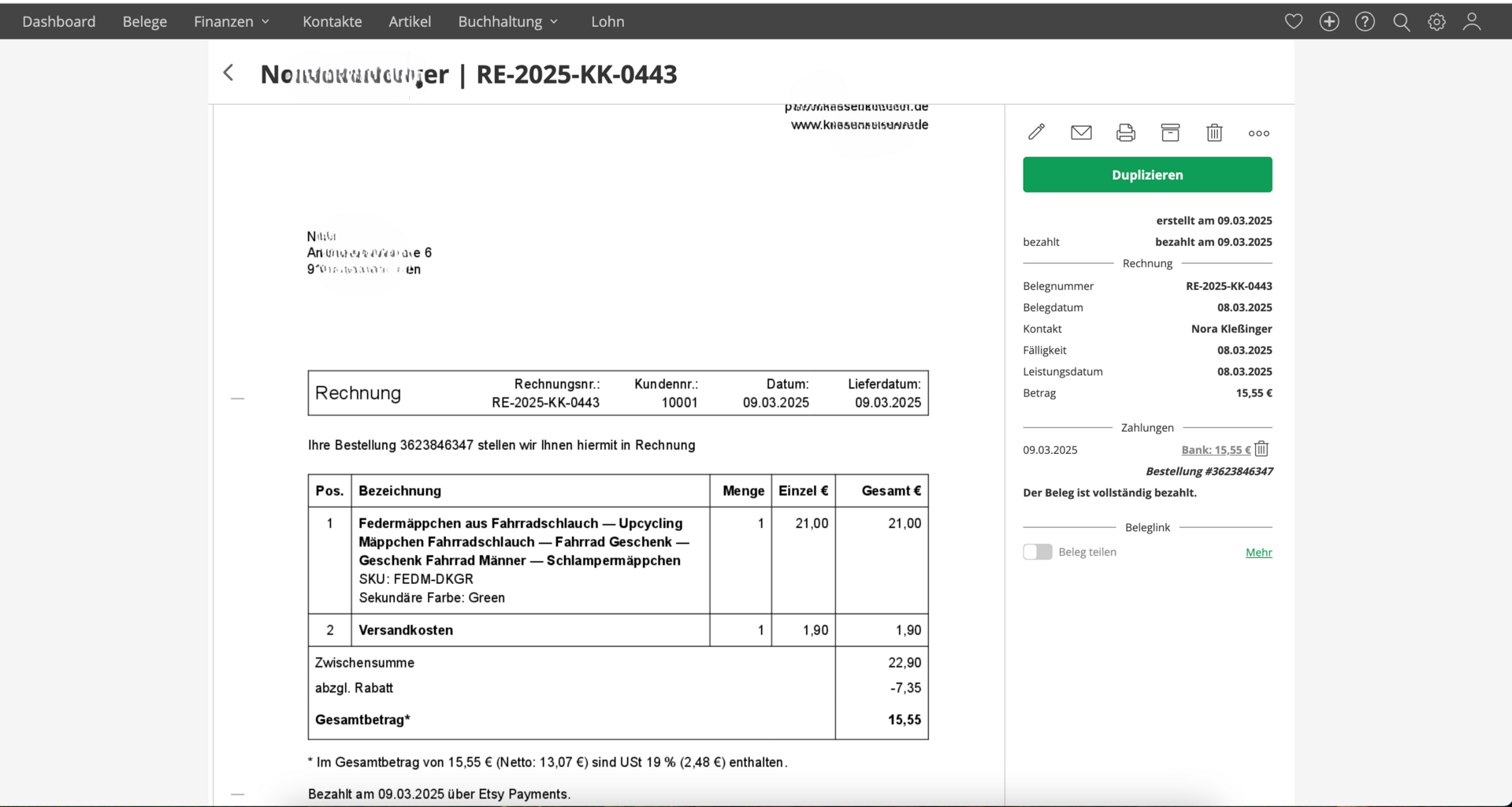Go back using the left arrow
This screenshot has height=807, width=1512.
(x=228, y=73)
